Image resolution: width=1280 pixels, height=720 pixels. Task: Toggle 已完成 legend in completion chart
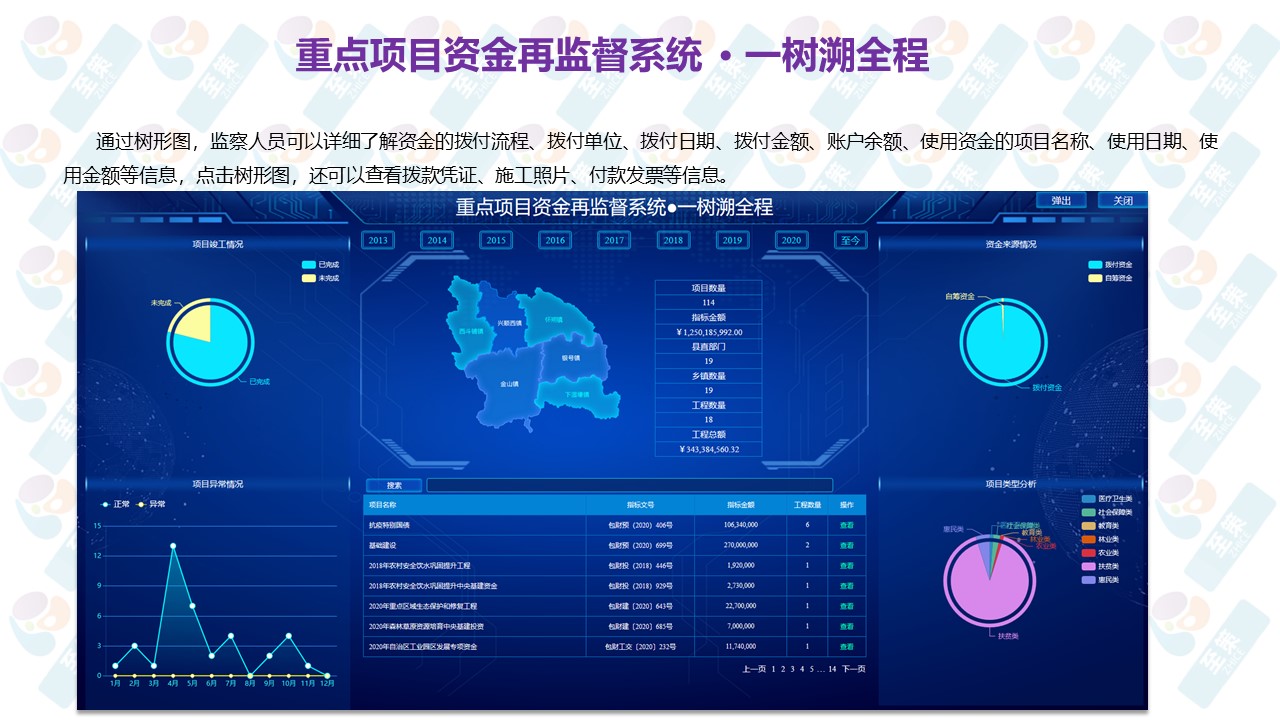[x=309, y=265]
